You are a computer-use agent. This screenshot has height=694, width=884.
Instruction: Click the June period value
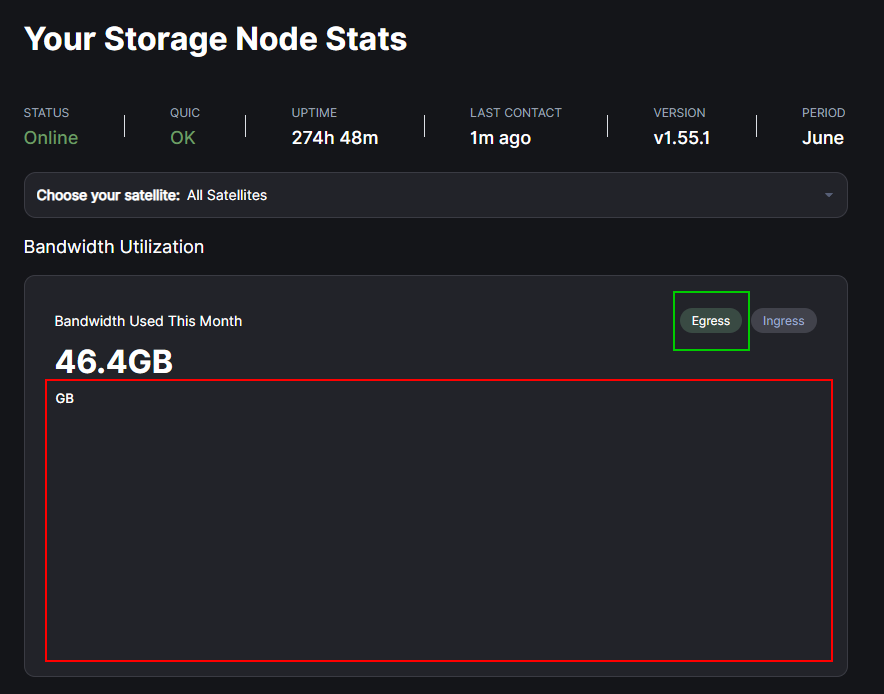pyautogui.click(x=823, y=138)
